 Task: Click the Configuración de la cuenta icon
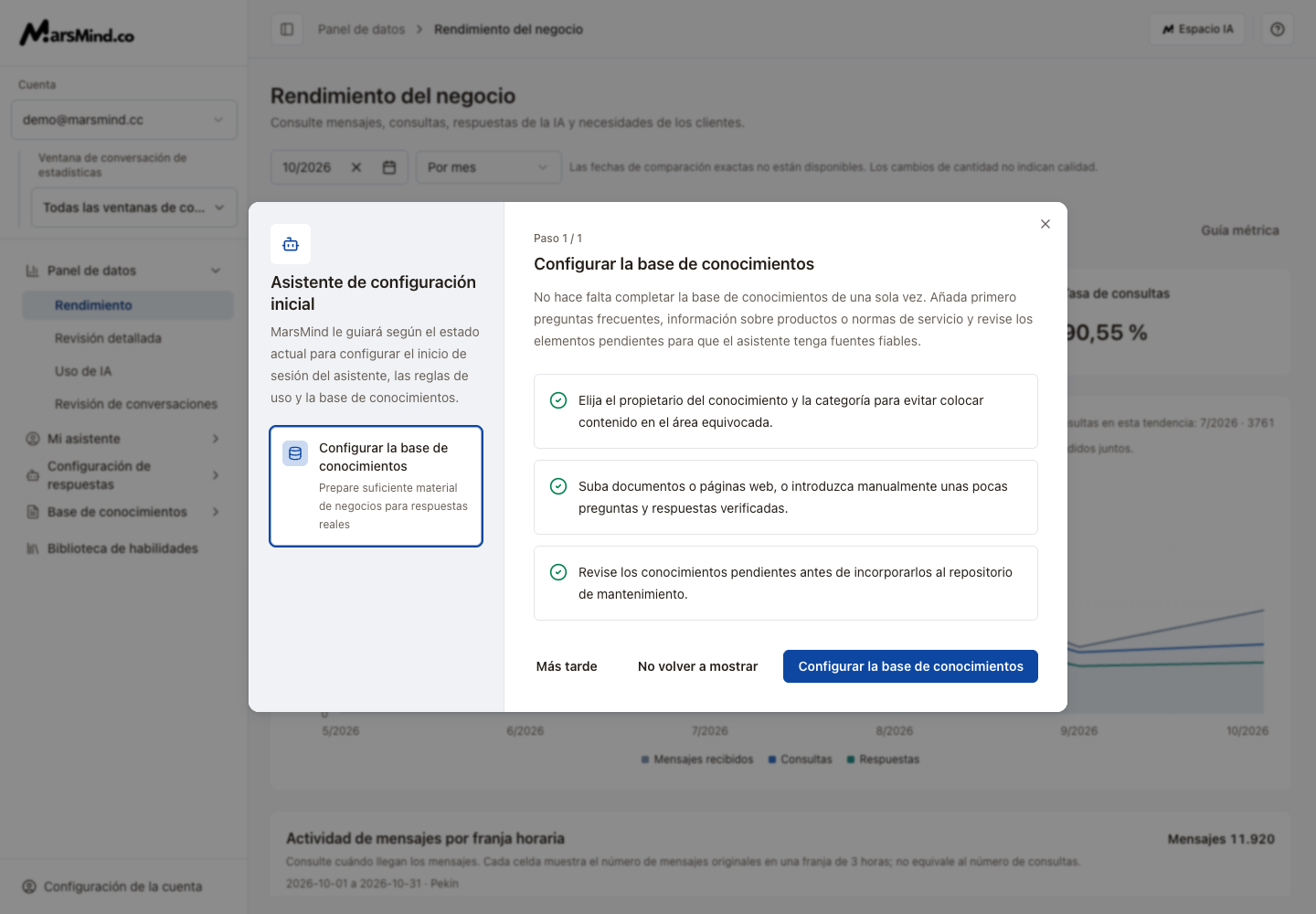29,887
